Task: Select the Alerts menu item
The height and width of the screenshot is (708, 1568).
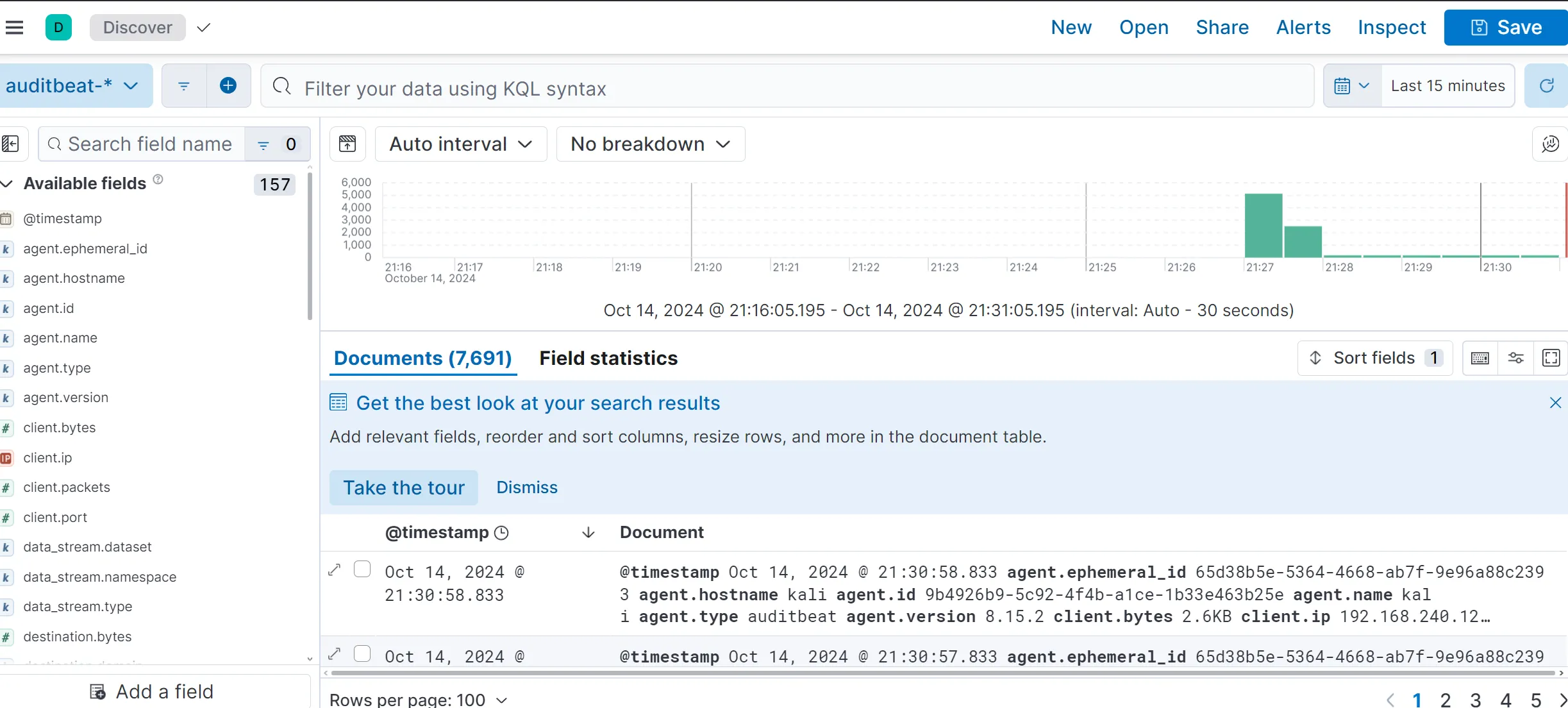Action: [x=1303, y=27]
